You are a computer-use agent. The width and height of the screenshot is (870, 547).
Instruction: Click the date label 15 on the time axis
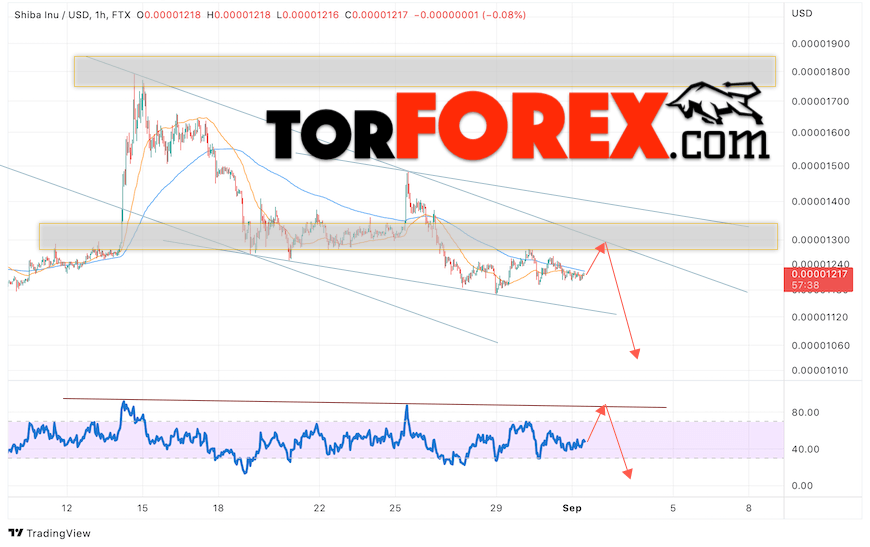coord(143,508)
